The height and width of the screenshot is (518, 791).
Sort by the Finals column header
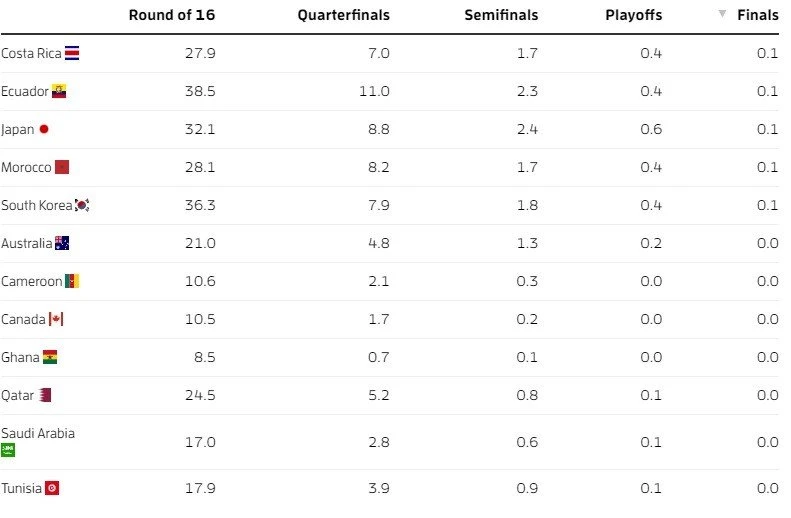757,15
